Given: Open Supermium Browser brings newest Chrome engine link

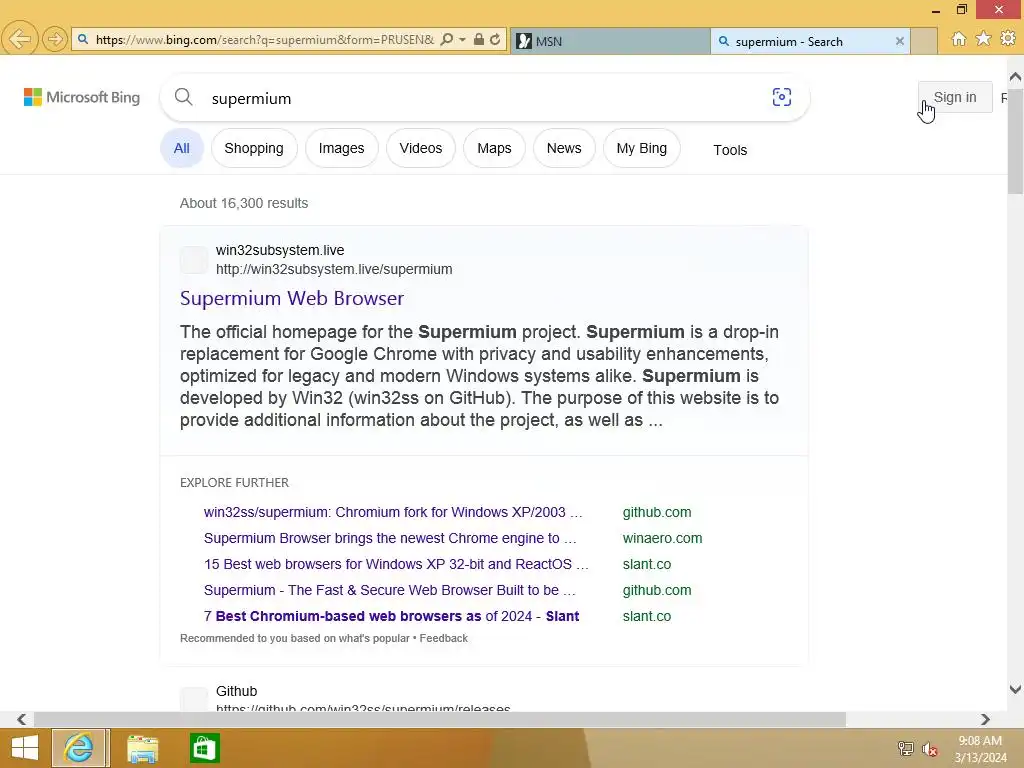Looking at the screenshot, I should [x=390, y=538].
